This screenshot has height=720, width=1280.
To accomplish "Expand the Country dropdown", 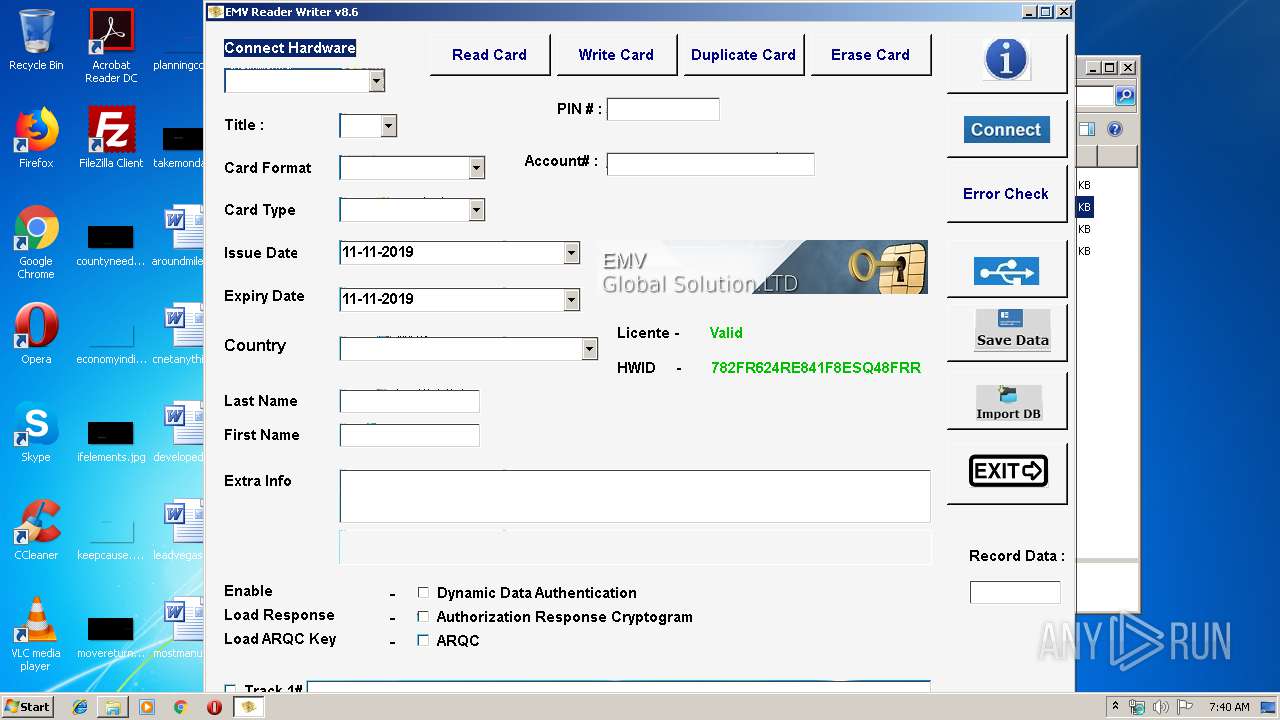I will tap(590, 349).
